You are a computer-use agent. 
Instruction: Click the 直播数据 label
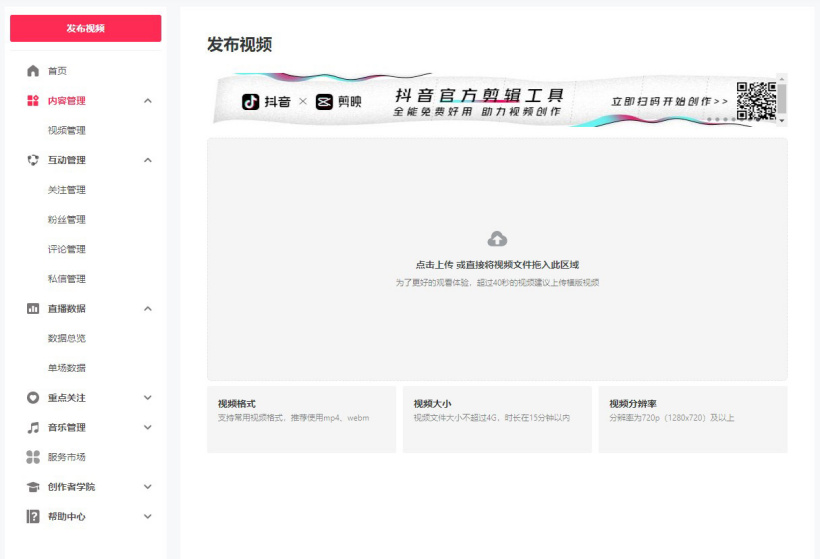(66, 309)
